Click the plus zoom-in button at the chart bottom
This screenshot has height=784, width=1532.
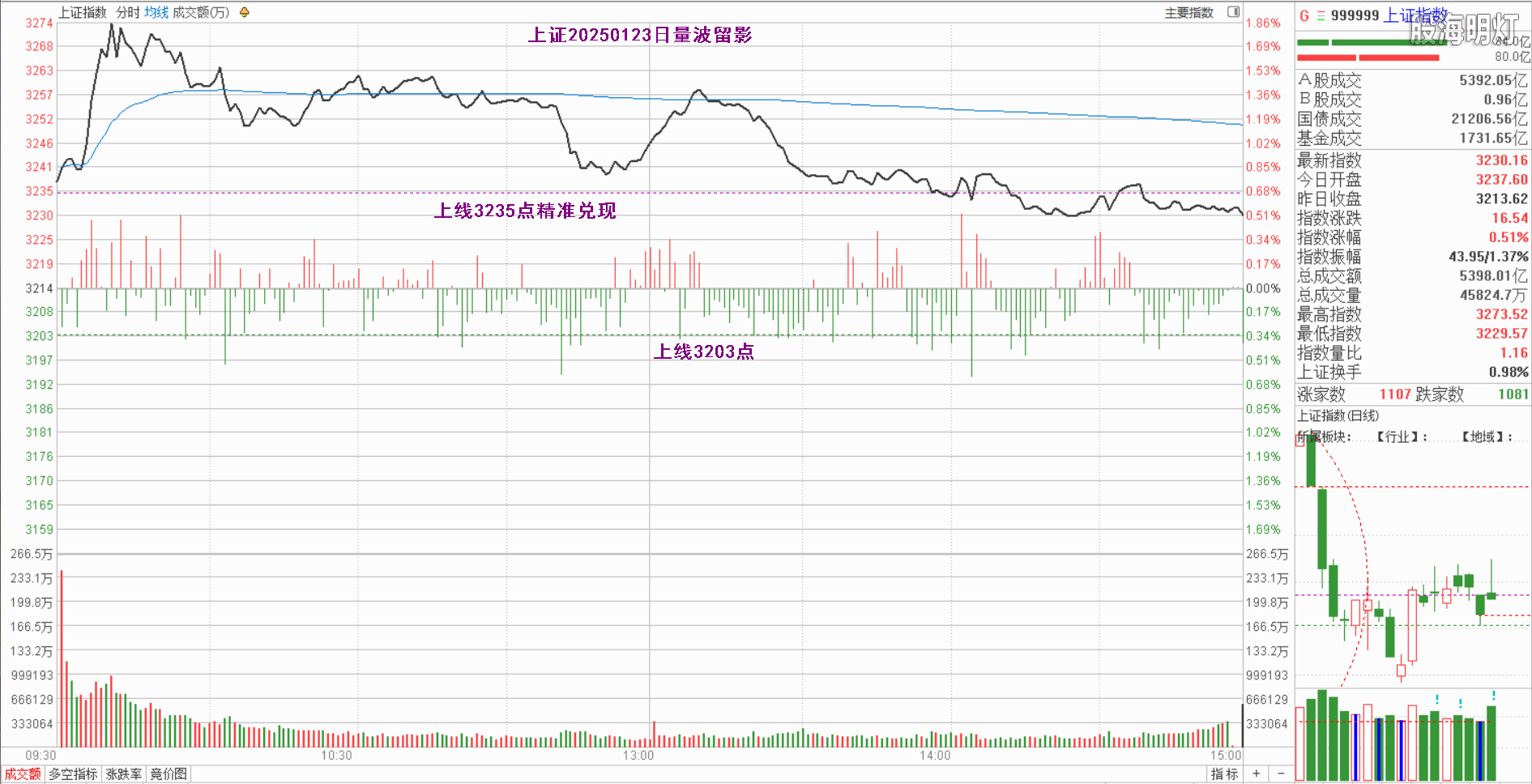[x=1256, y=773]
